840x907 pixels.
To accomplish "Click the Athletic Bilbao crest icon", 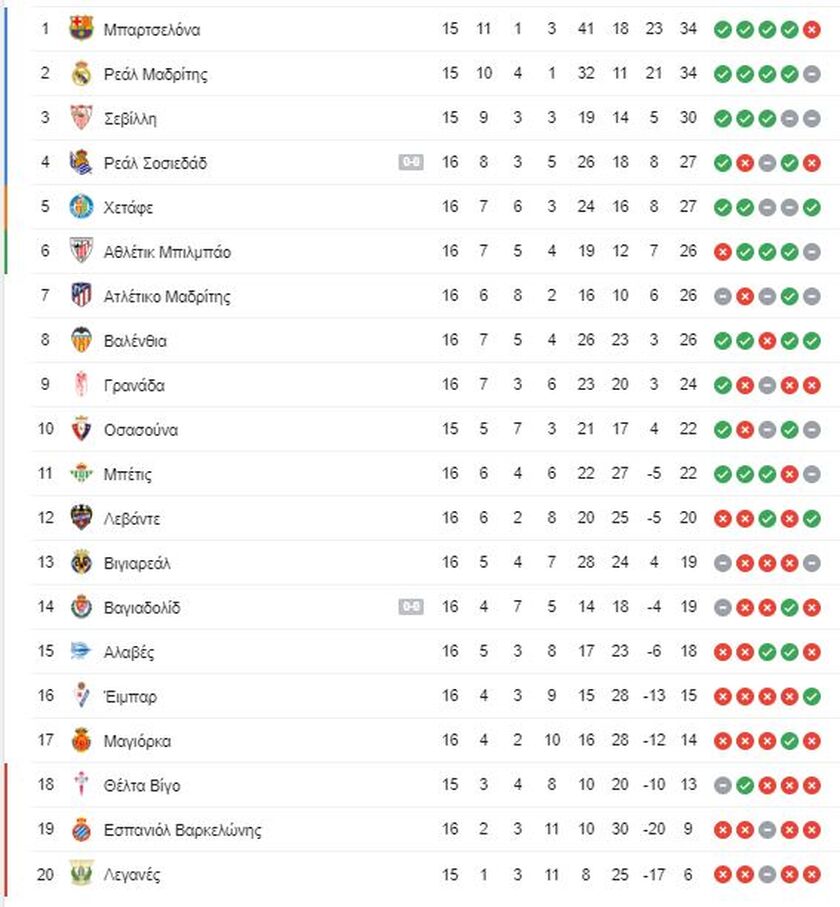I will [x=81, y=250].
